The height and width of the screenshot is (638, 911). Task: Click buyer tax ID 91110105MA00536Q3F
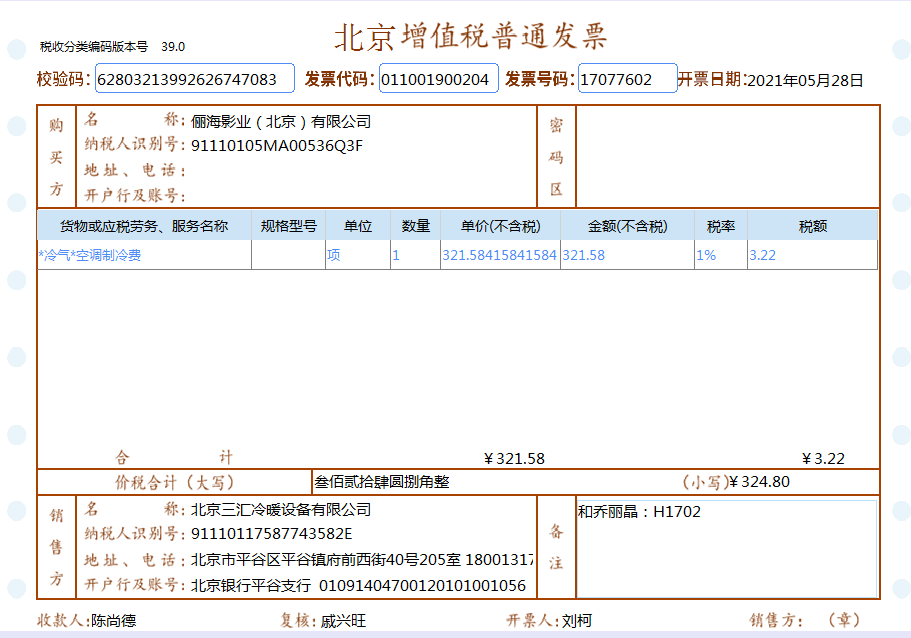277,145
